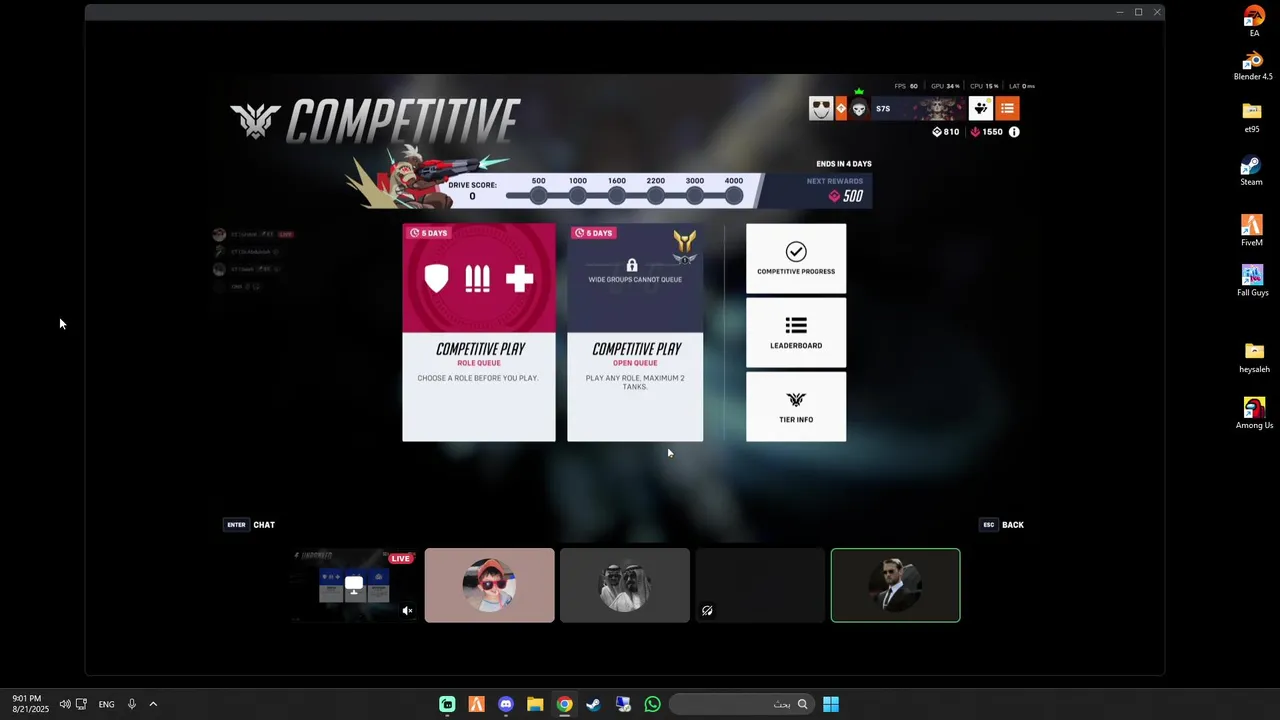
Task: Open WhatsApp from the taskbar
Action: point(653,704)
